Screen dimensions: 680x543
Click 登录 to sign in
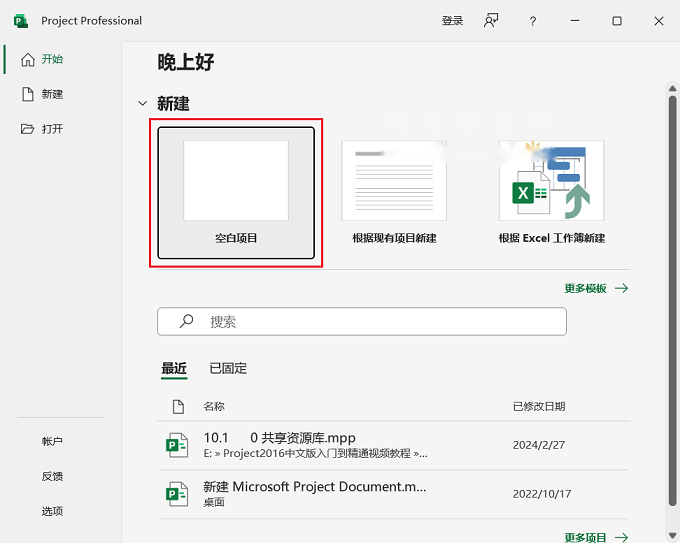[x=452, y=21]
